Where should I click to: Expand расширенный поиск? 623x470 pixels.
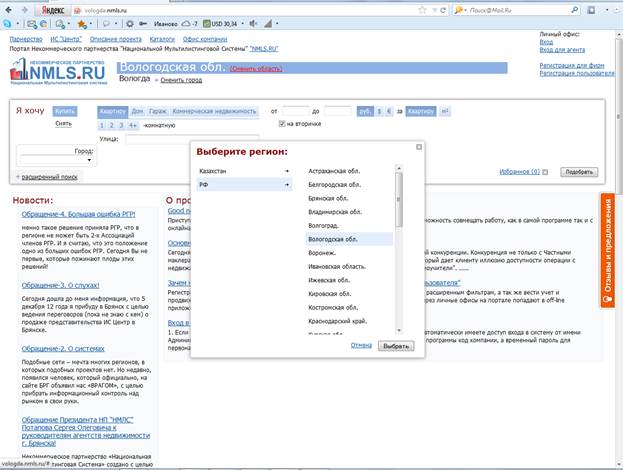click(x=49, y=177)
